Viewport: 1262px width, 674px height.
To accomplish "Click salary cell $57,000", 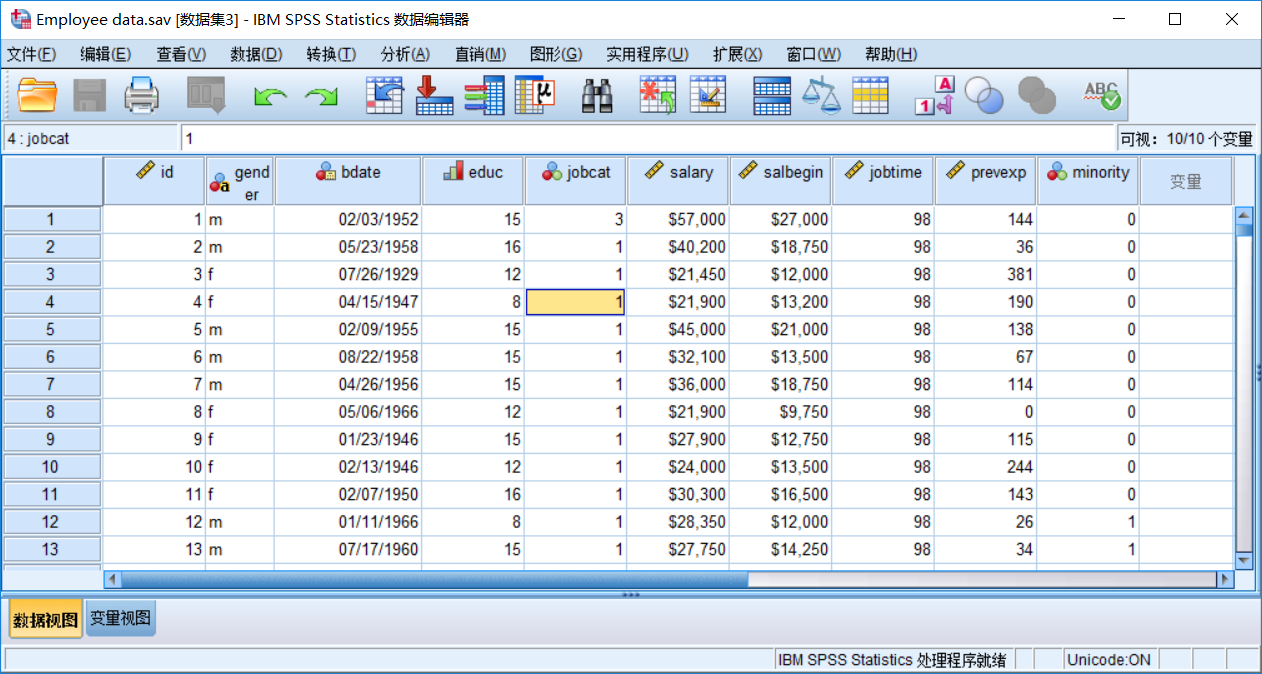I will 678,220.
